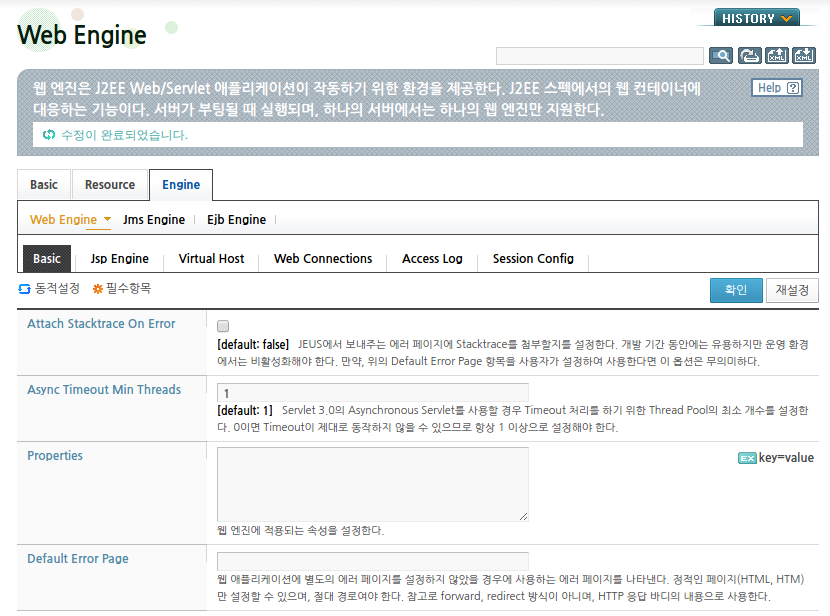The image size is (830, 616).
Task: Click the 필수항목 legend text
Action: 129,288
